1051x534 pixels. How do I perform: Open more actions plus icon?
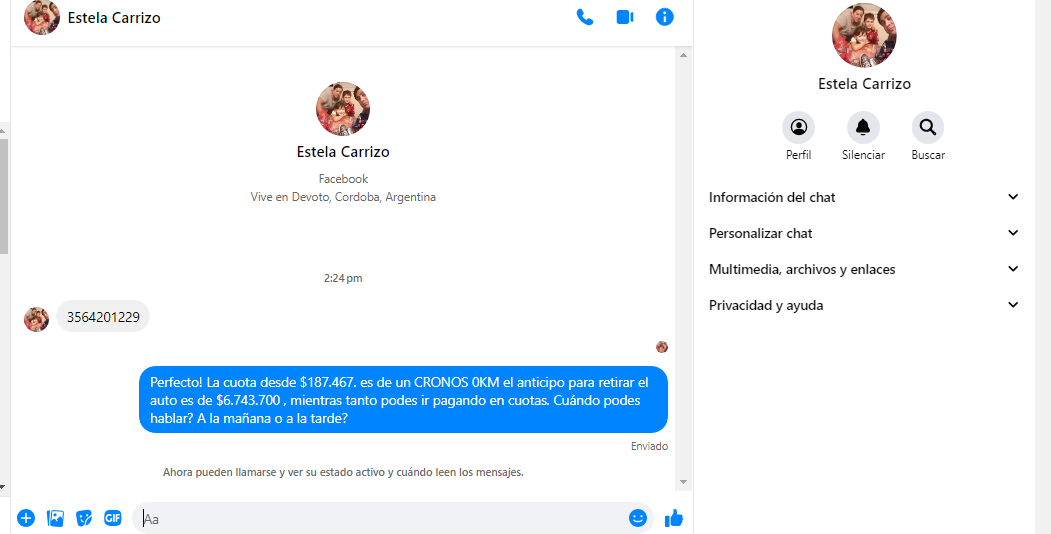pos(26,518)
